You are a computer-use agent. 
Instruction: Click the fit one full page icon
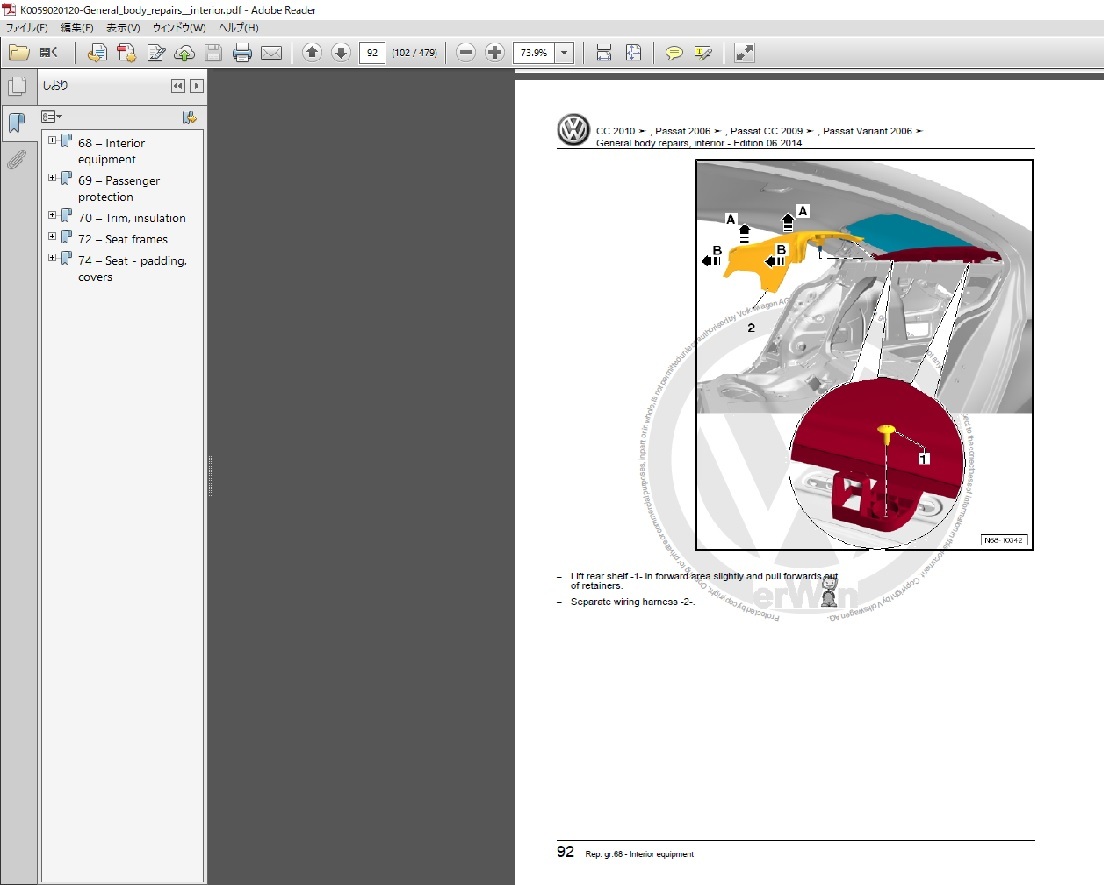[633, 52]
